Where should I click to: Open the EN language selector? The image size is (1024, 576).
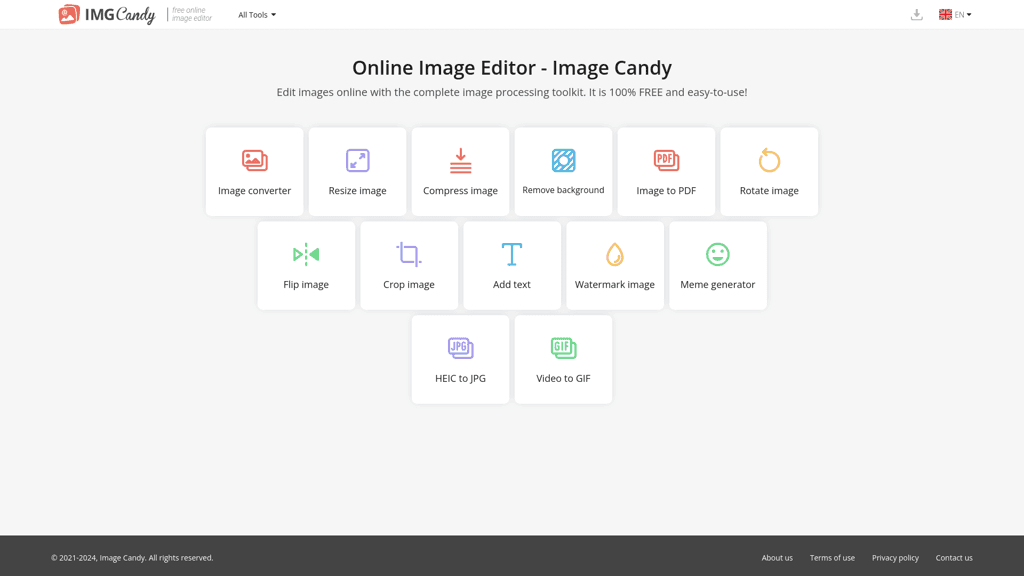coord(955,14)
